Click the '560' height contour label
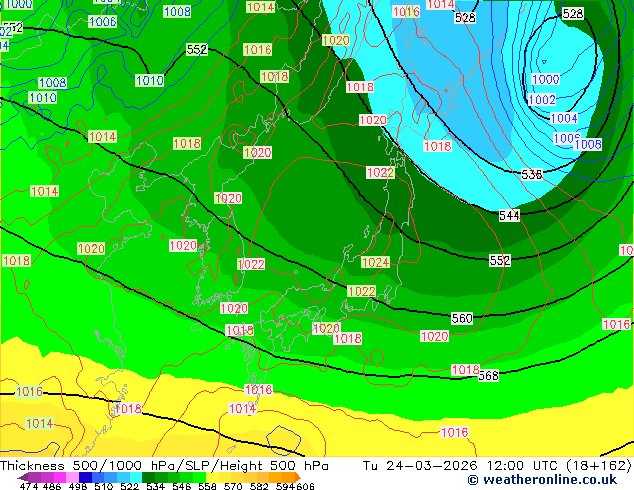Viewport: 634px width, 490px height. [462, 319]
